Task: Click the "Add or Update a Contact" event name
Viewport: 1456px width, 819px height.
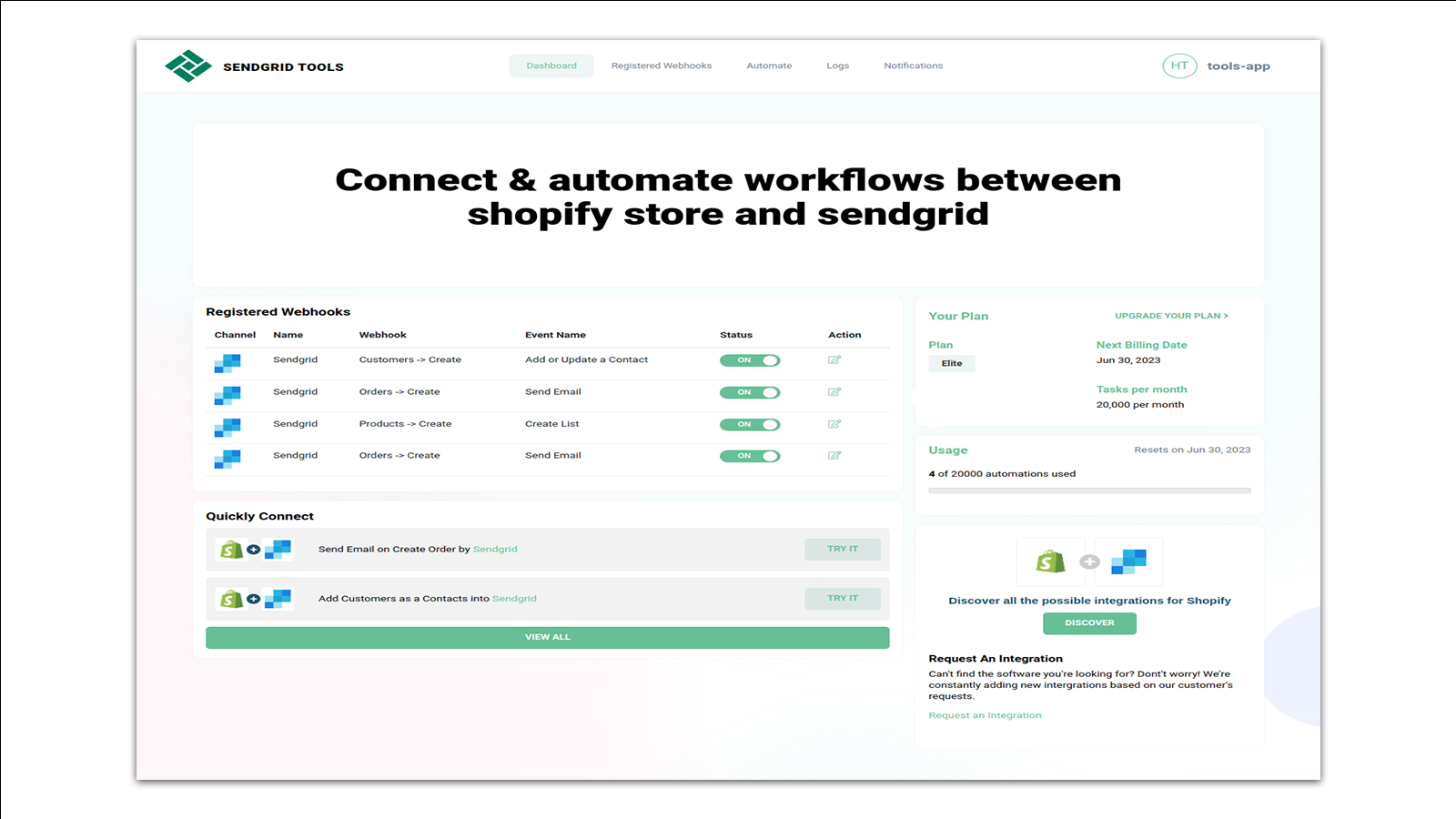Action: [586, 359]
